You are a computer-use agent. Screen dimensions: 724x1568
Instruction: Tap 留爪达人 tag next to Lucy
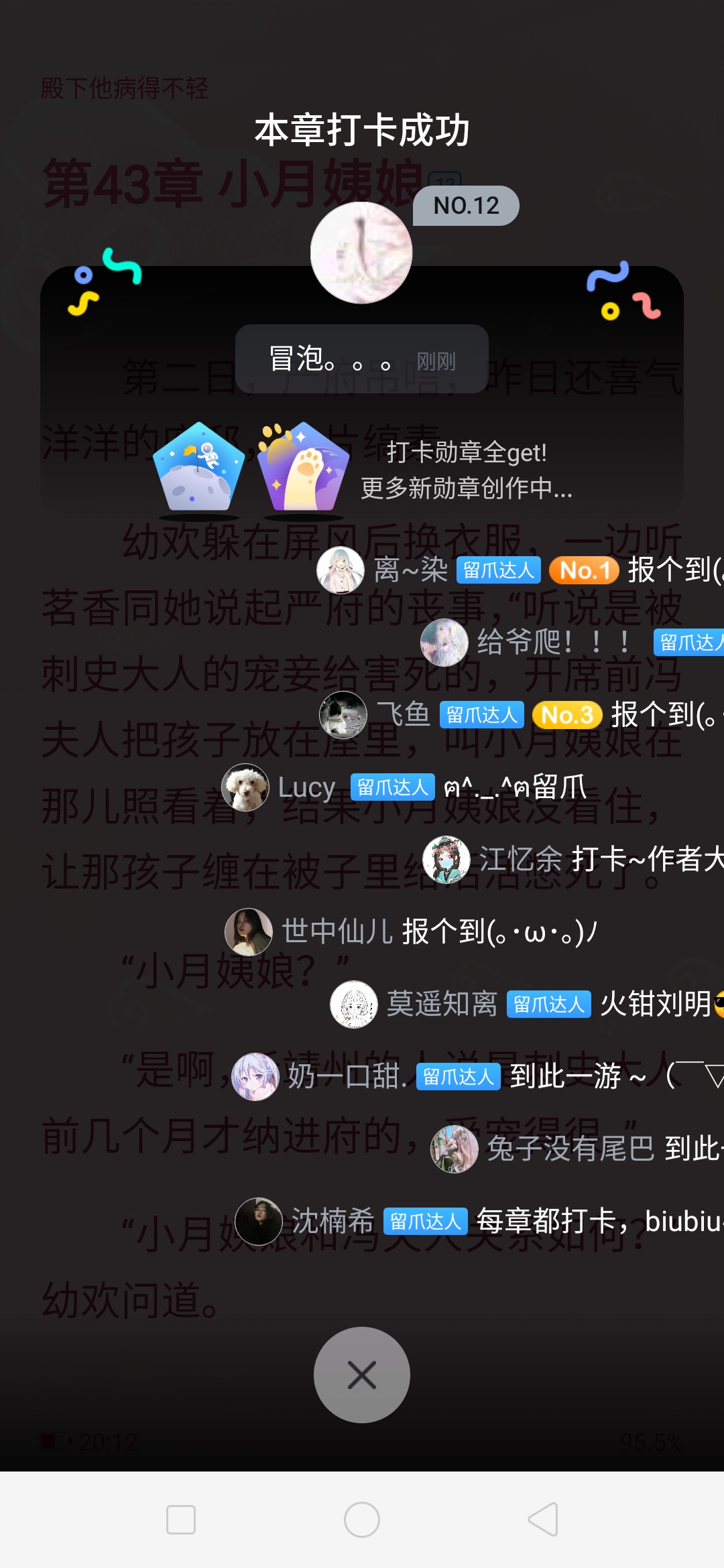pos(393,787)
